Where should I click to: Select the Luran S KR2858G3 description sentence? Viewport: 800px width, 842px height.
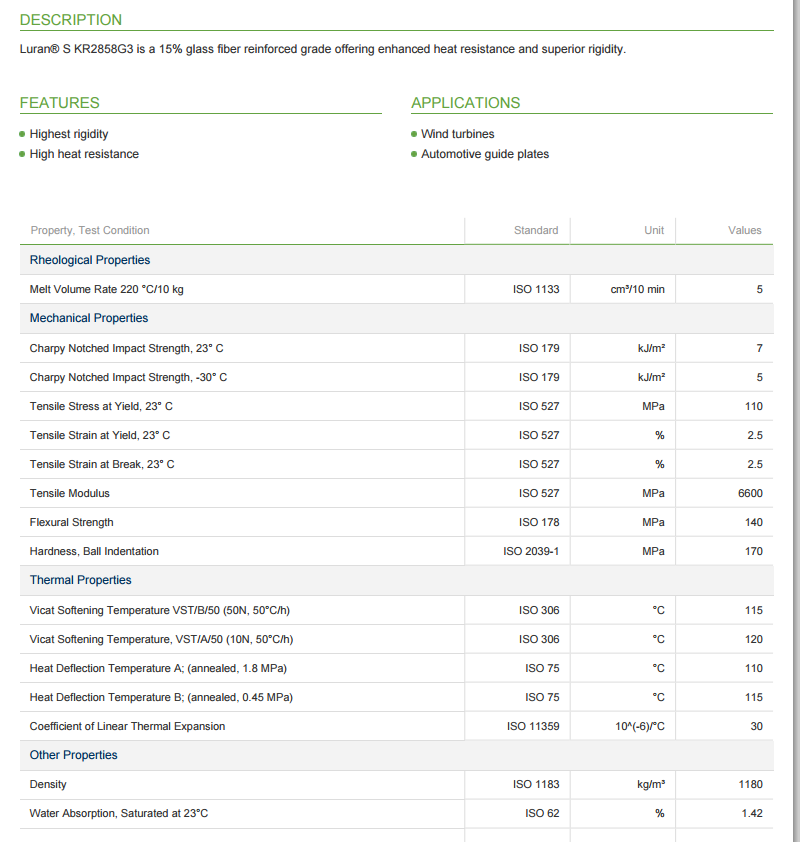tap(323, 49)
